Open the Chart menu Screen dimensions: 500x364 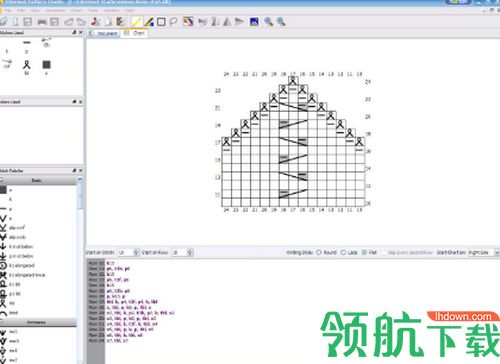point(76,10)
